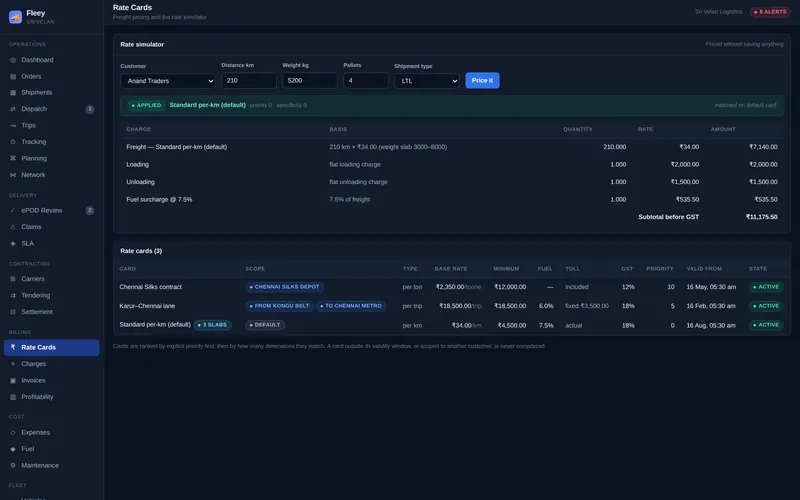Click the PRIORITY column header
Screen dimensions: 800x500
(660, 269)
